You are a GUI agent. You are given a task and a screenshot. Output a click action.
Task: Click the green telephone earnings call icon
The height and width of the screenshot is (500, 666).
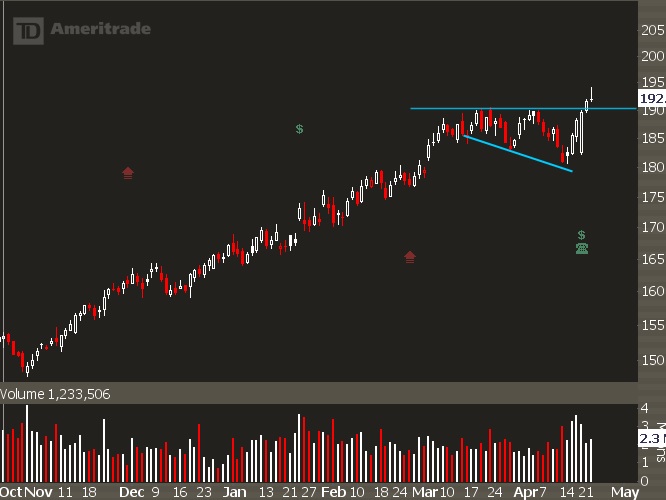(x=581, y=248)
